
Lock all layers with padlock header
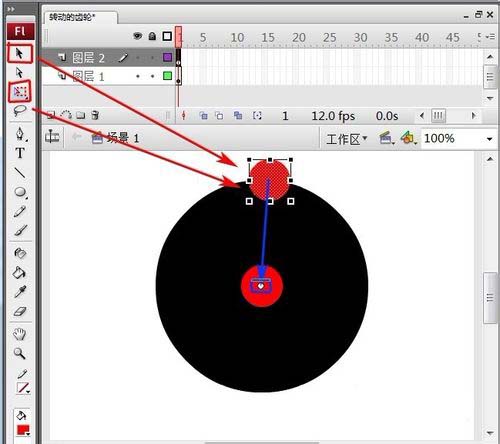point(152,36)
